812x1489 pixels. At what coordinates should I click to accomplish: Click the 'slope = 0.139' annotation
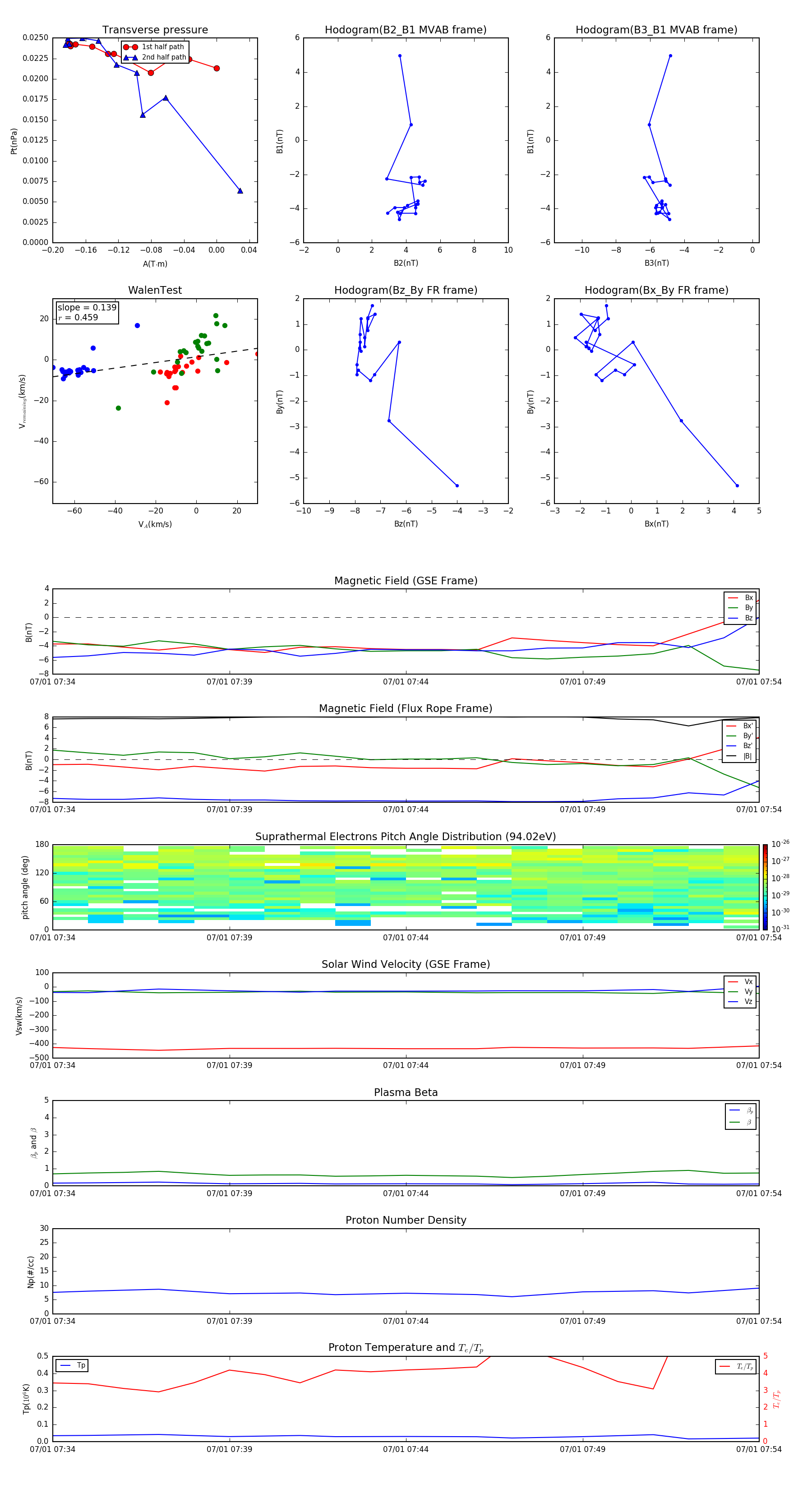(x=87, y=308)
